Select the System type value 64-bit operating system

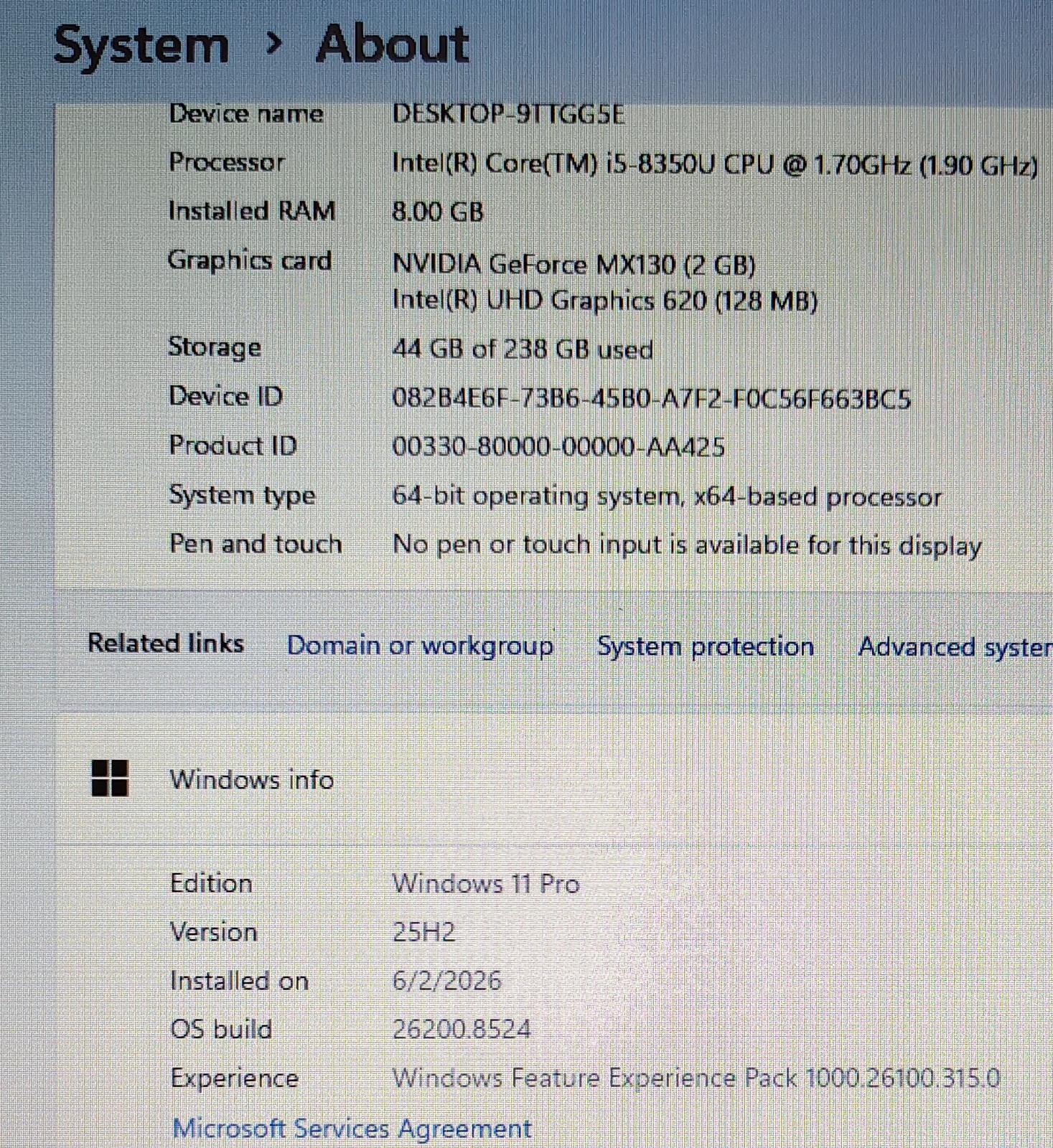pyautogui.click(x=667, y=497)
